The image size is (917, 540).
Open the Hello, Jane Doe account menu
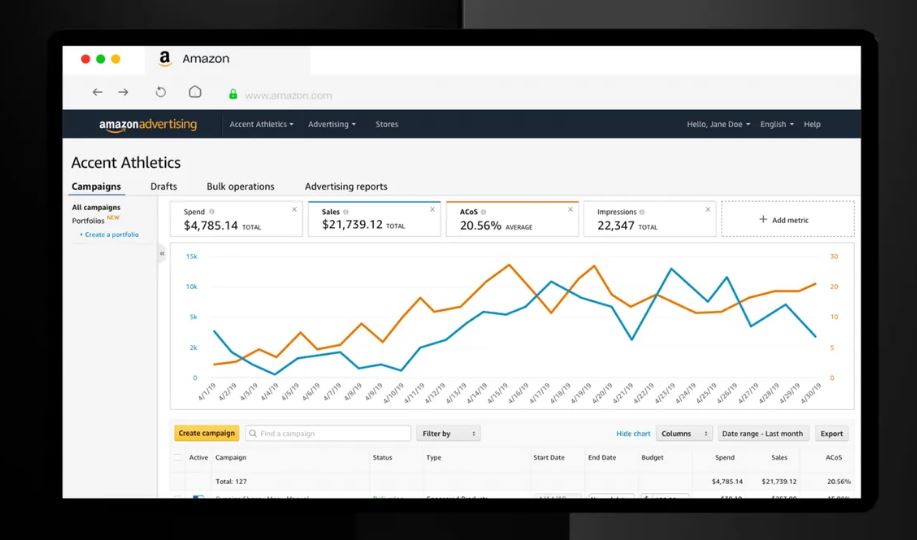[x=718, y=124]
